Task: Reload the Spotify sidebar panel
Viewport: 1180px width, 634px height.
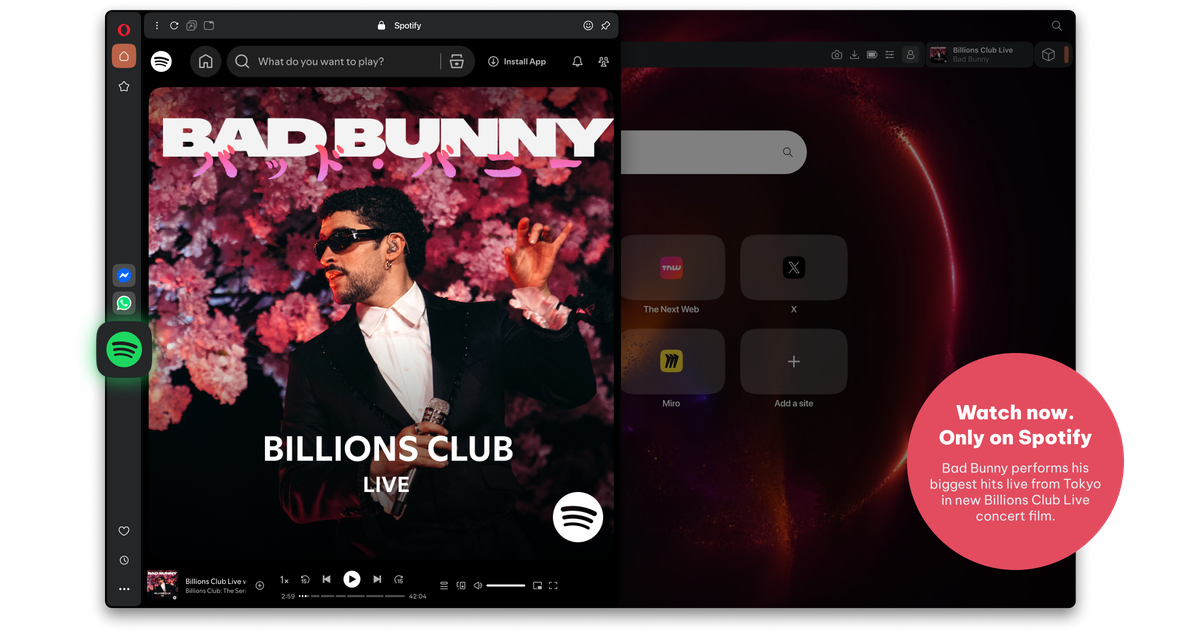Action: 174,26
